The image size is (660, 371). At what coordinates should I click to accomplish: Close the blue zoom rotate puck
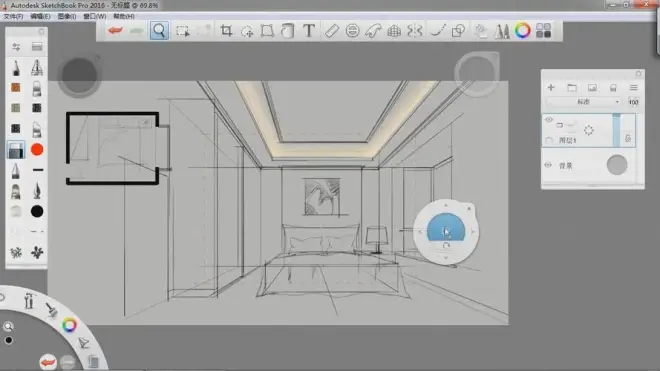click(x=469, y=208)
